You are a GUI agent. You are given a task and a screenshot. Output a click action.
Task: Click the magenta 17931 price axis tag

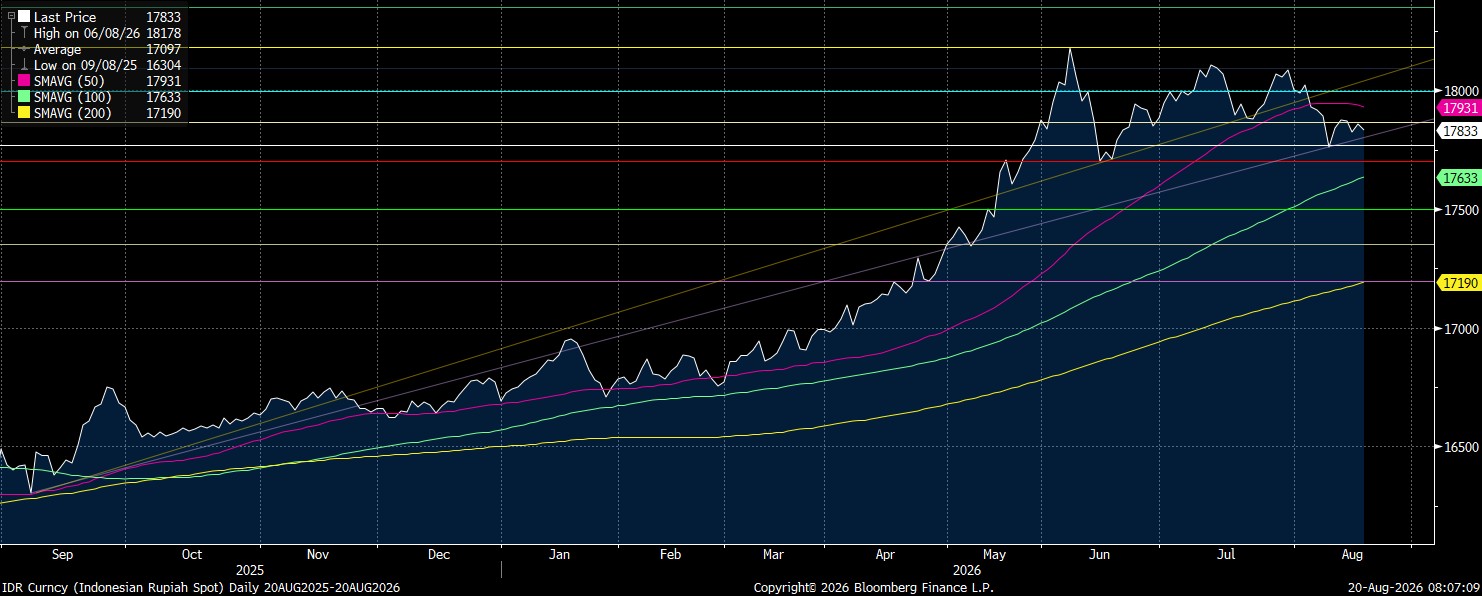(1458, 107)
